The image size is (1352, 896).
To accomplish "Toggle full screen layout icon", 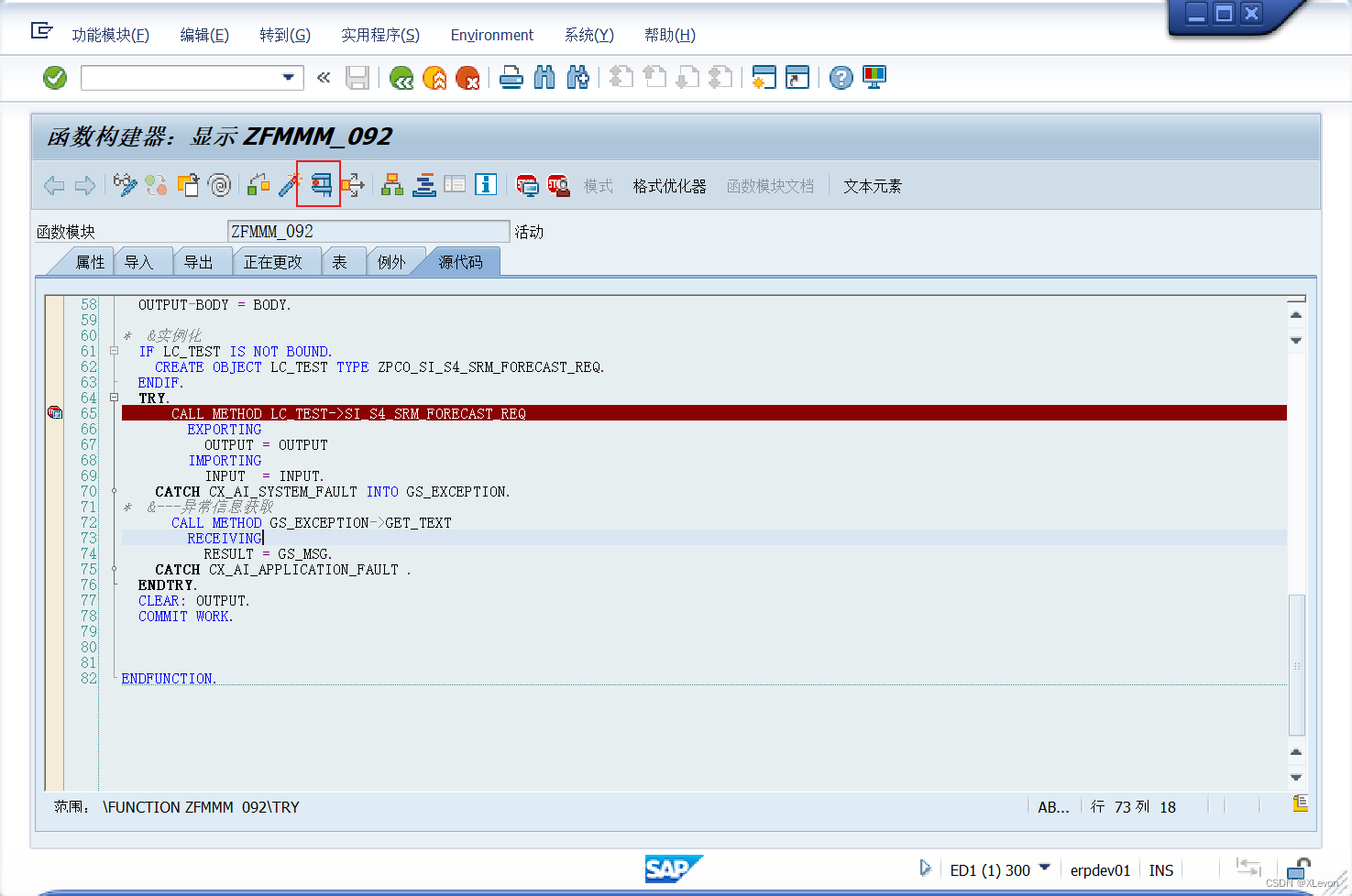I will tap(455, 185).
